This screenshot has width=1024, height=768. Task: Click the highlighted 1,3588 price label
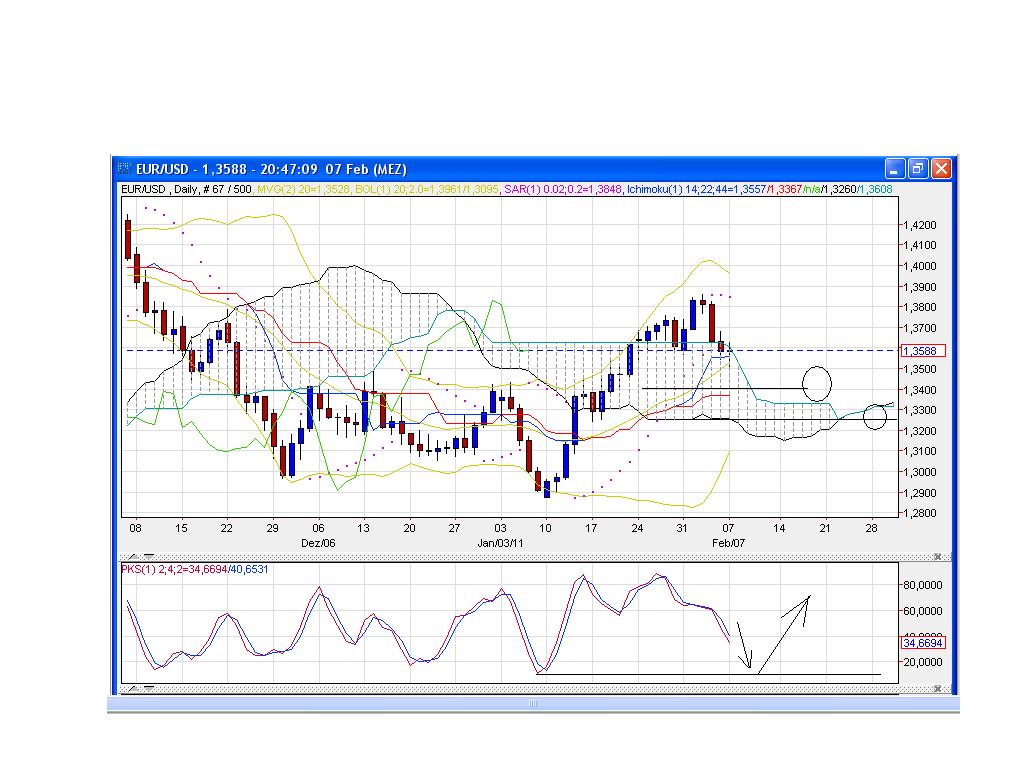(x=920, y=351)
